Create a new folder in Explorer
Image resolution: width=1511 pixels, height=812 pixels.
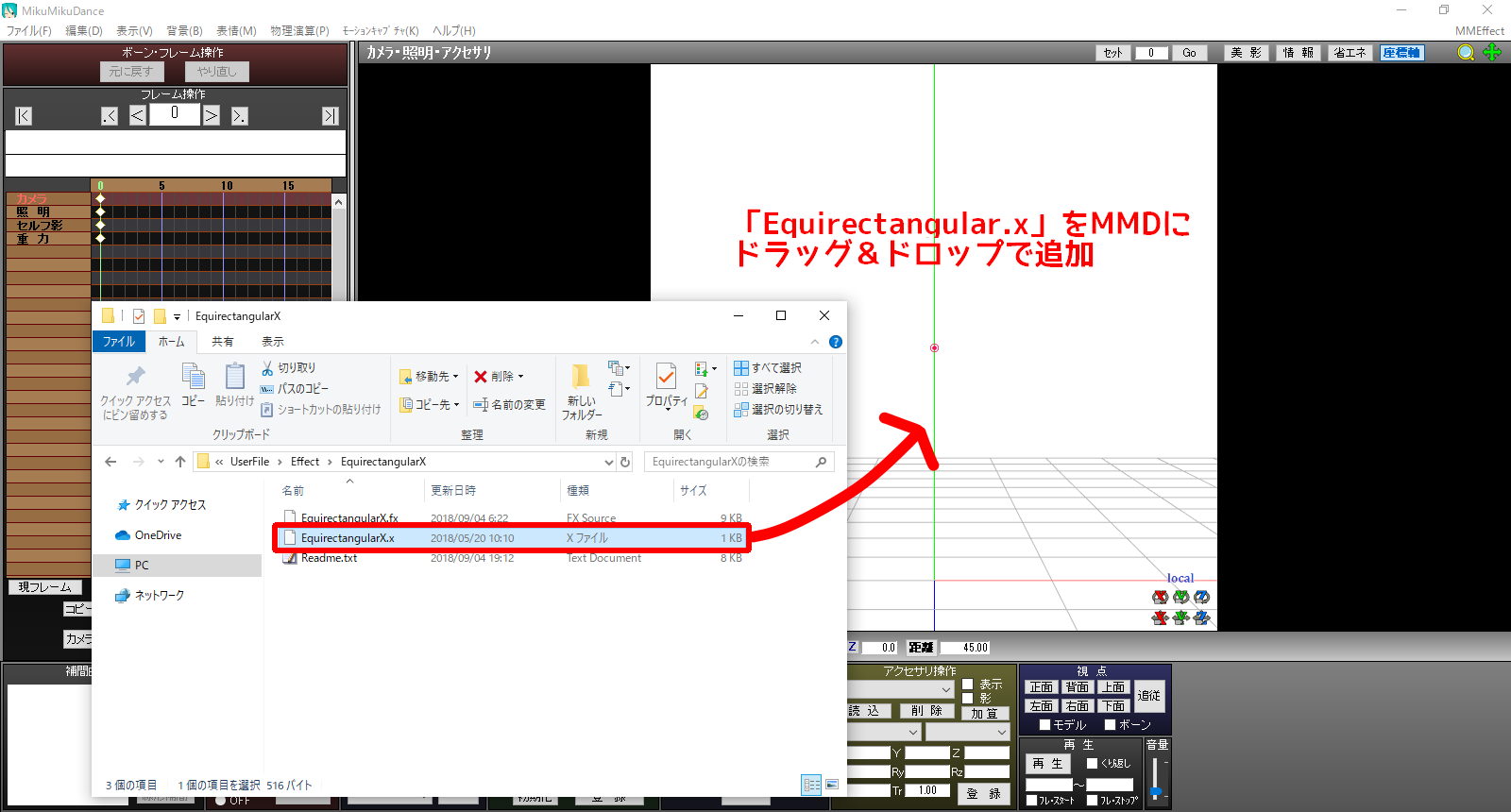pyautogui.click(x=582, y=392)
